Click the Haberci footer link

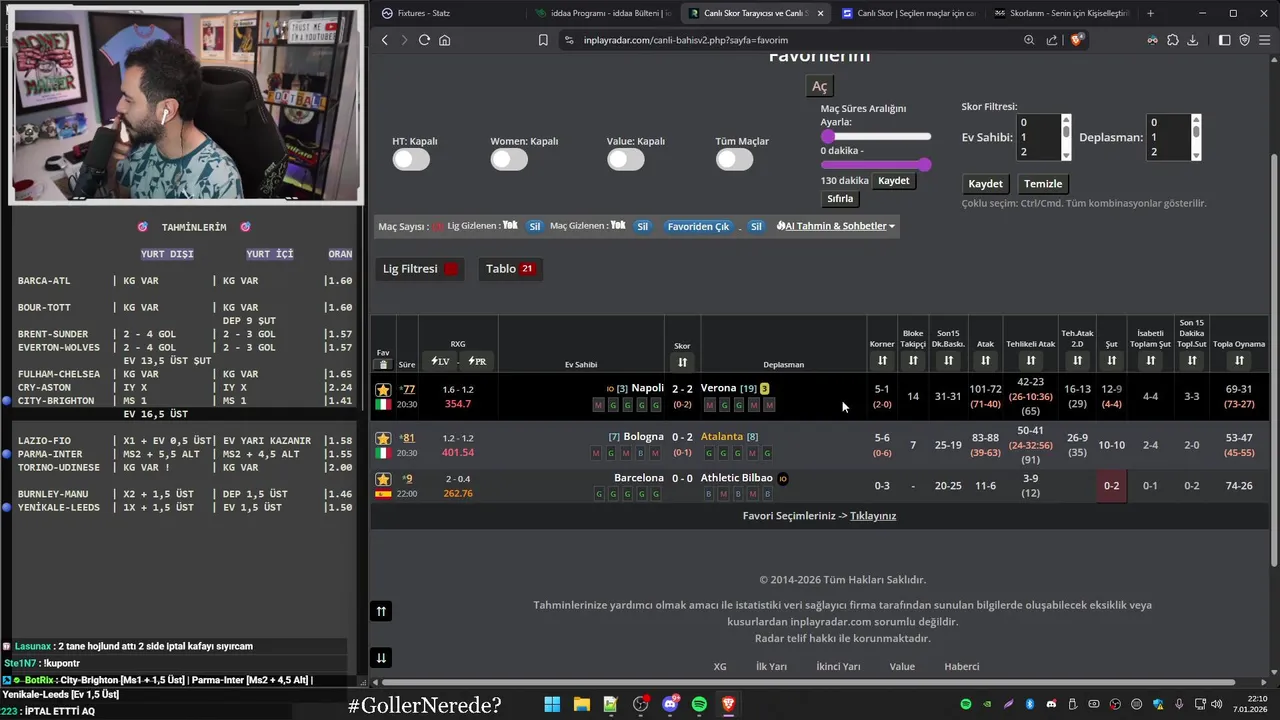click(962, 667)
